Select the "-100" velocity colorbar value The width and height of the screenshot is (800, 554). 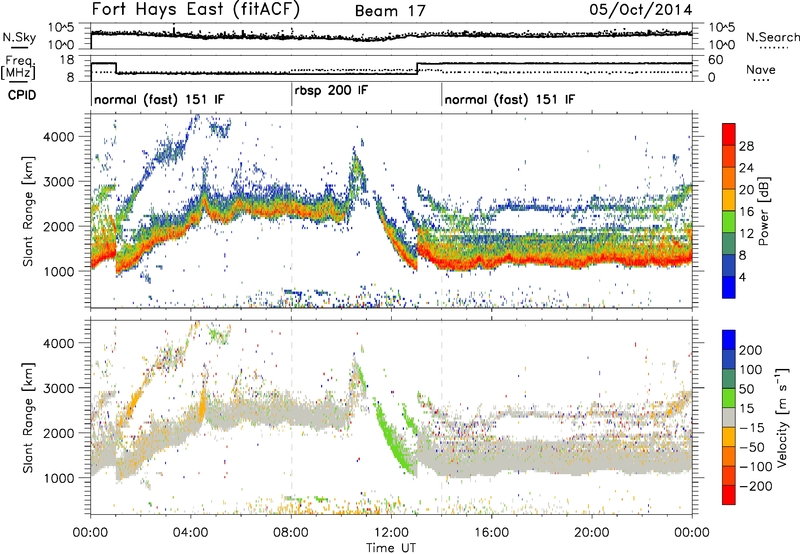click(x=755, y=467)
